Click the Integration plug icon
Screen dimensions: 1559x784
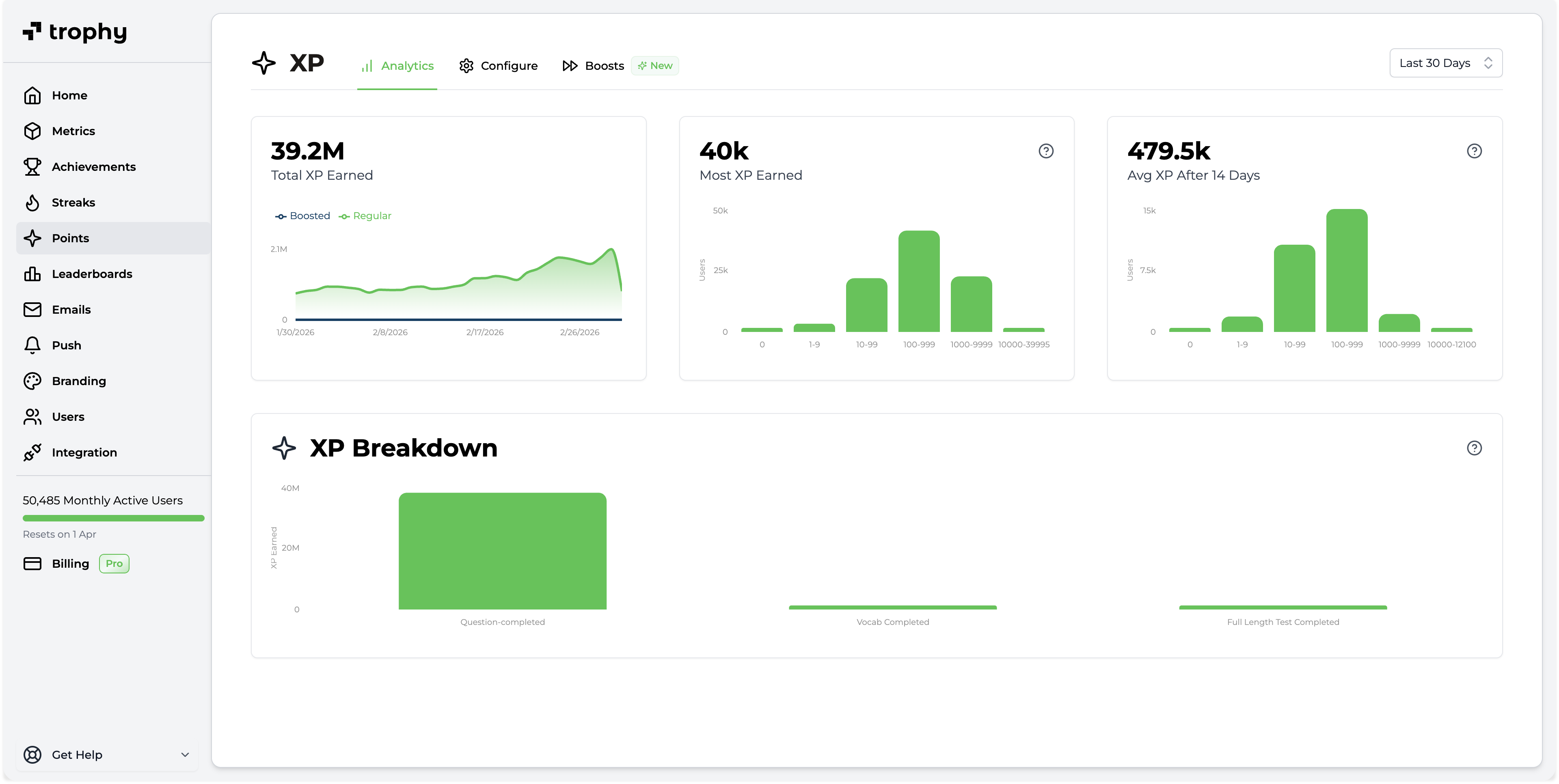click(x=32, y=452)
